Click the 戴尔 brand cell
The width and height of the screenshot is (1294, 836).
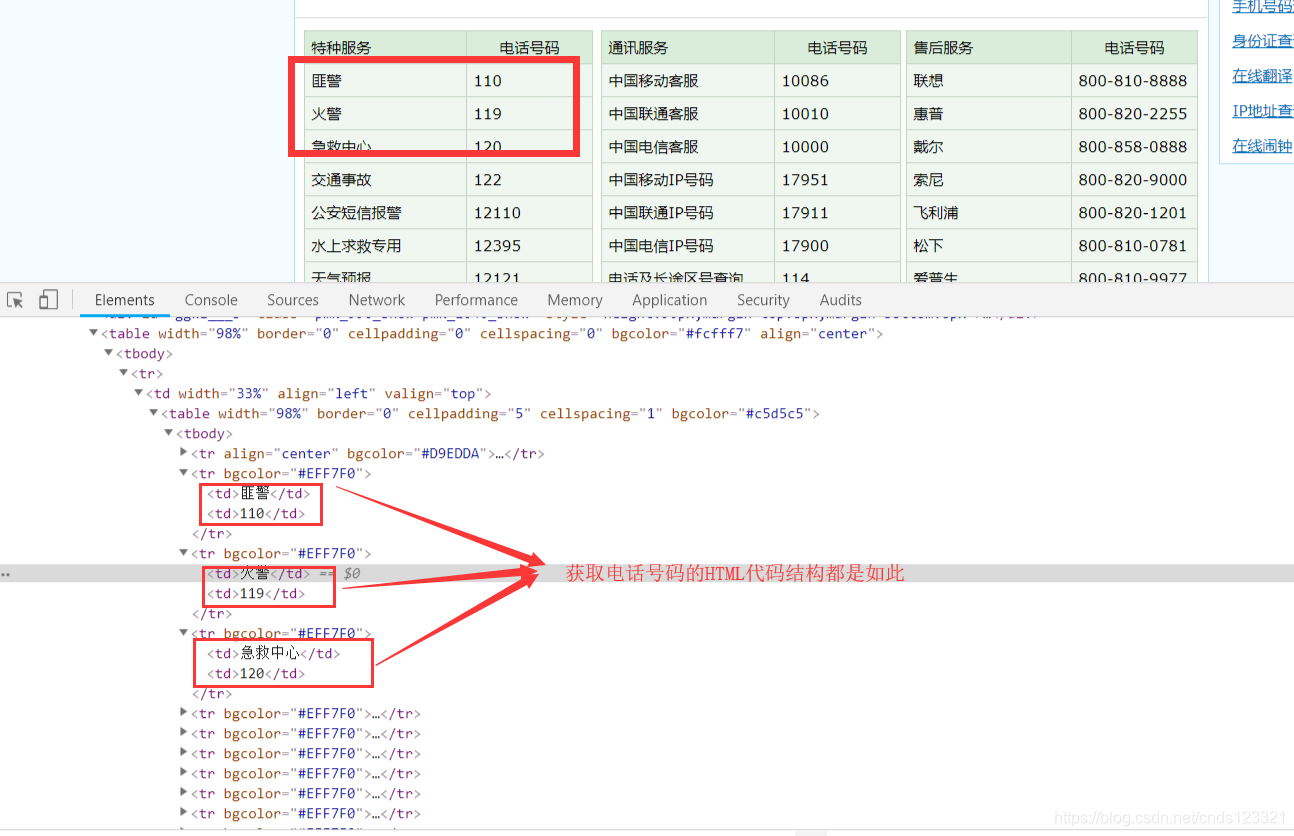point(989,146)
